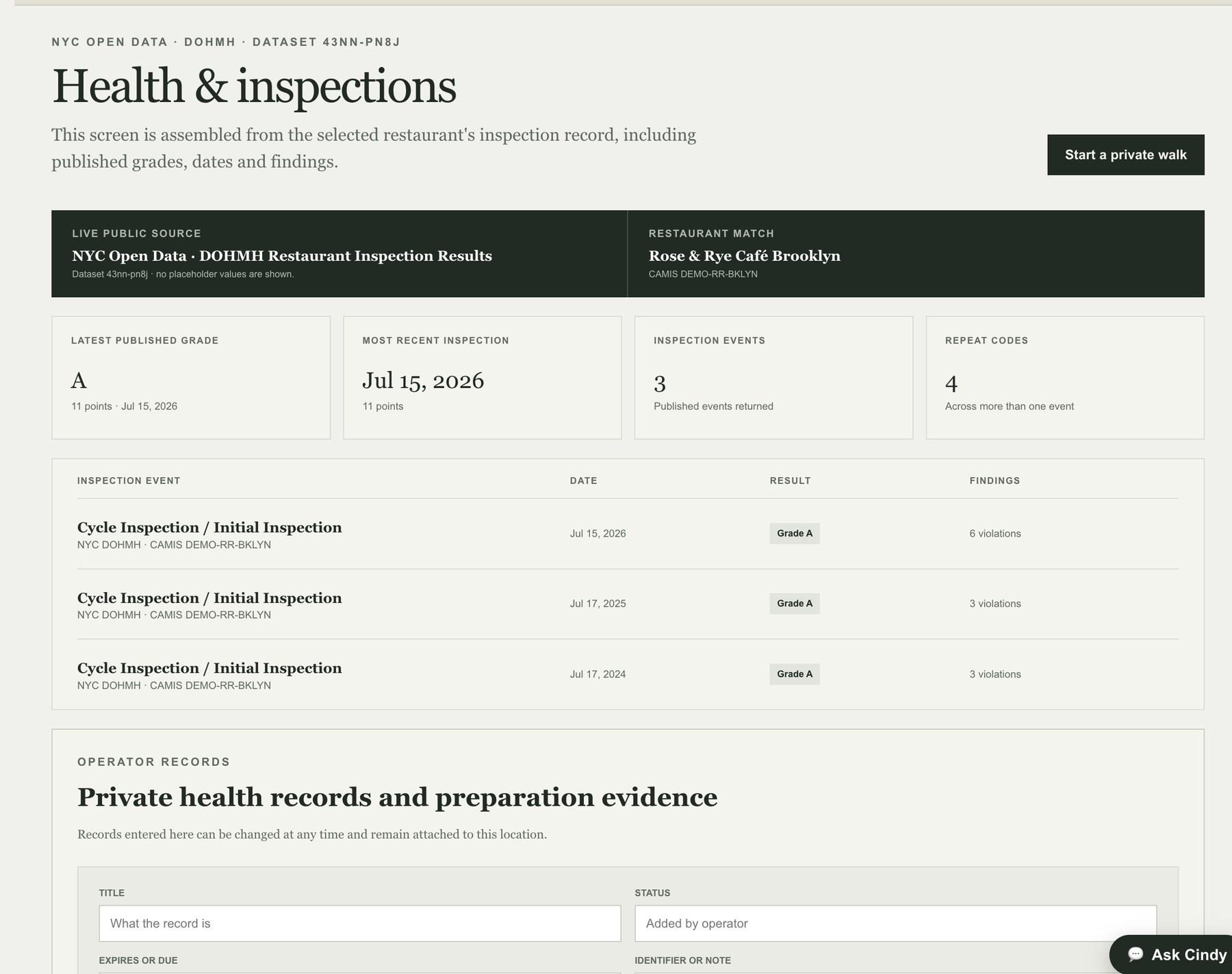This screenshot has height=974, width=1232.
Task: Click 3 violations in the Jul 17, 2024 row
Action: pos(995,674)
